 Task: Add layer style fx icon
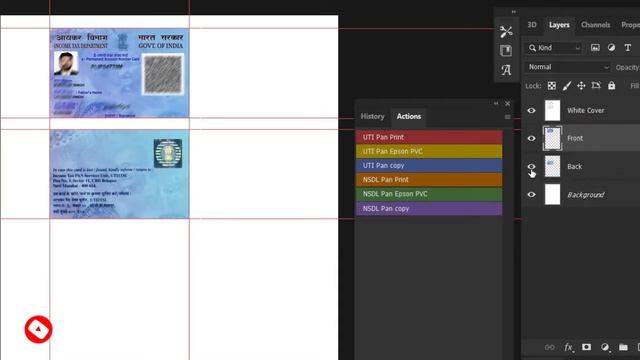[x=568, y=347]
